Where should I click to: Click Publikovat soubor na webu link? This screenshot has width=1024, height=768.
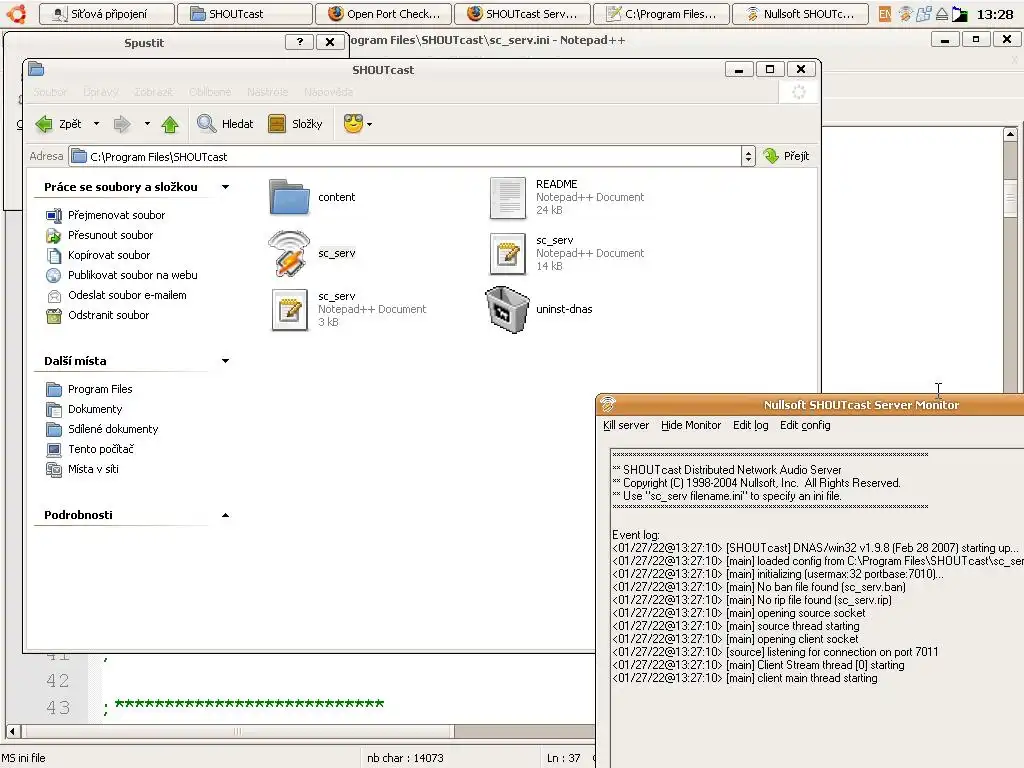pyautogui.click(x=133, y=275)
